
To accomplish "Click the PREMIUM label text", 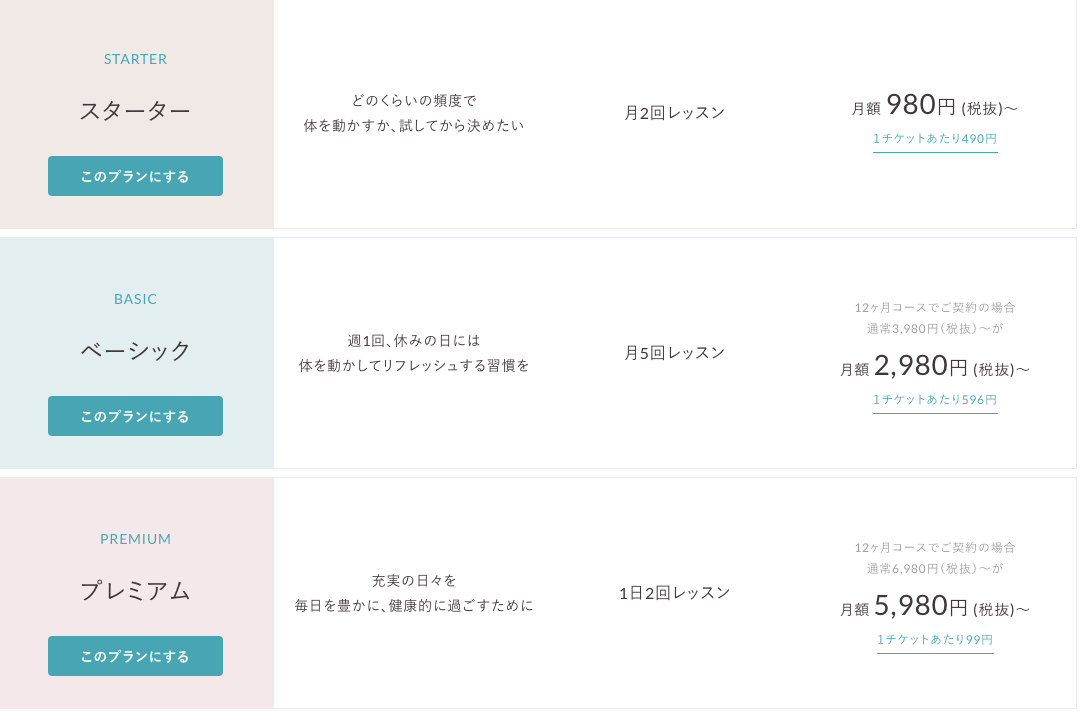I will pyautogui.click(x=136, y=539).
